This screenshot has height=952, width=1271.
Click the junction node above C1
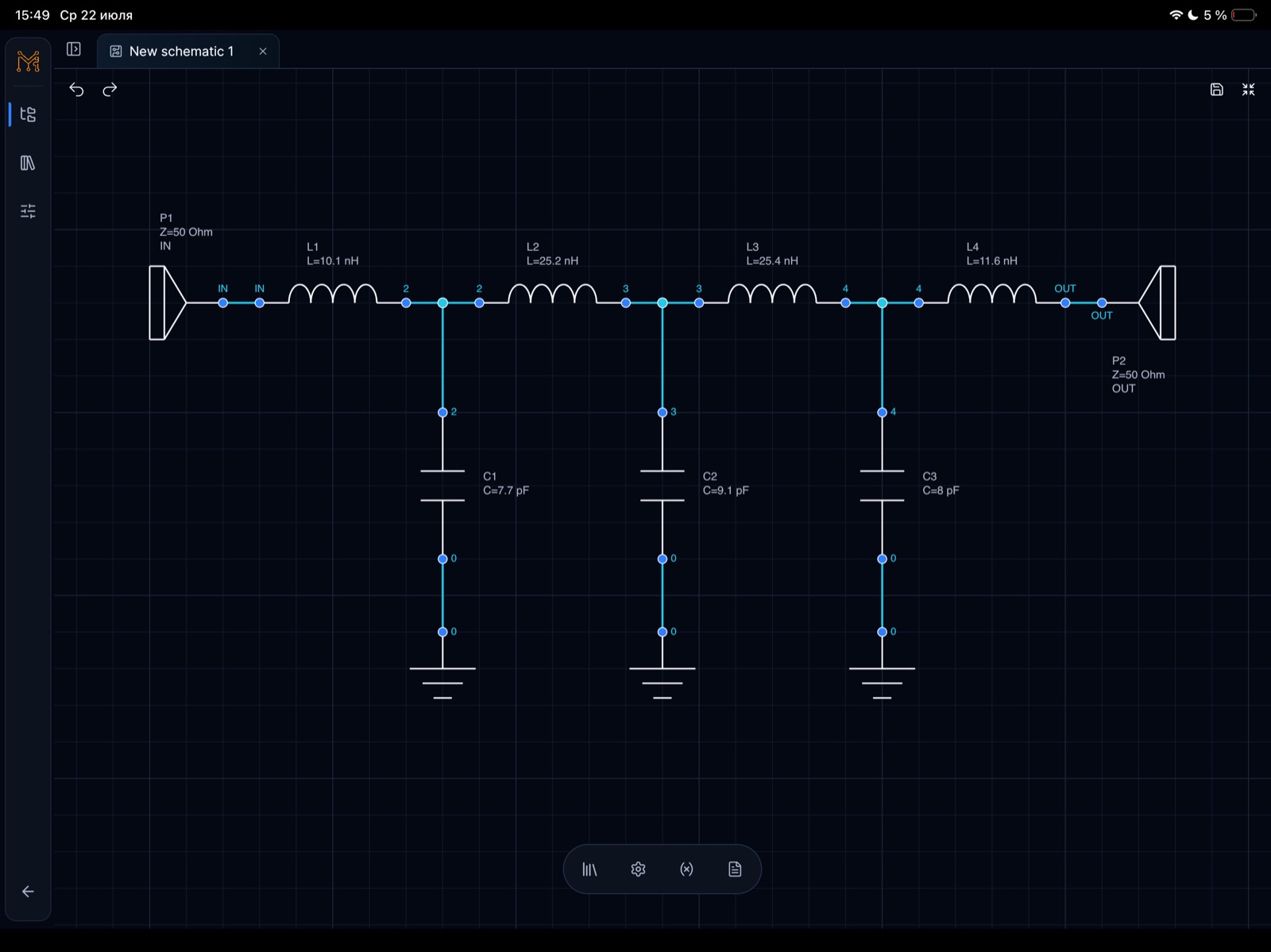[442, 303]
